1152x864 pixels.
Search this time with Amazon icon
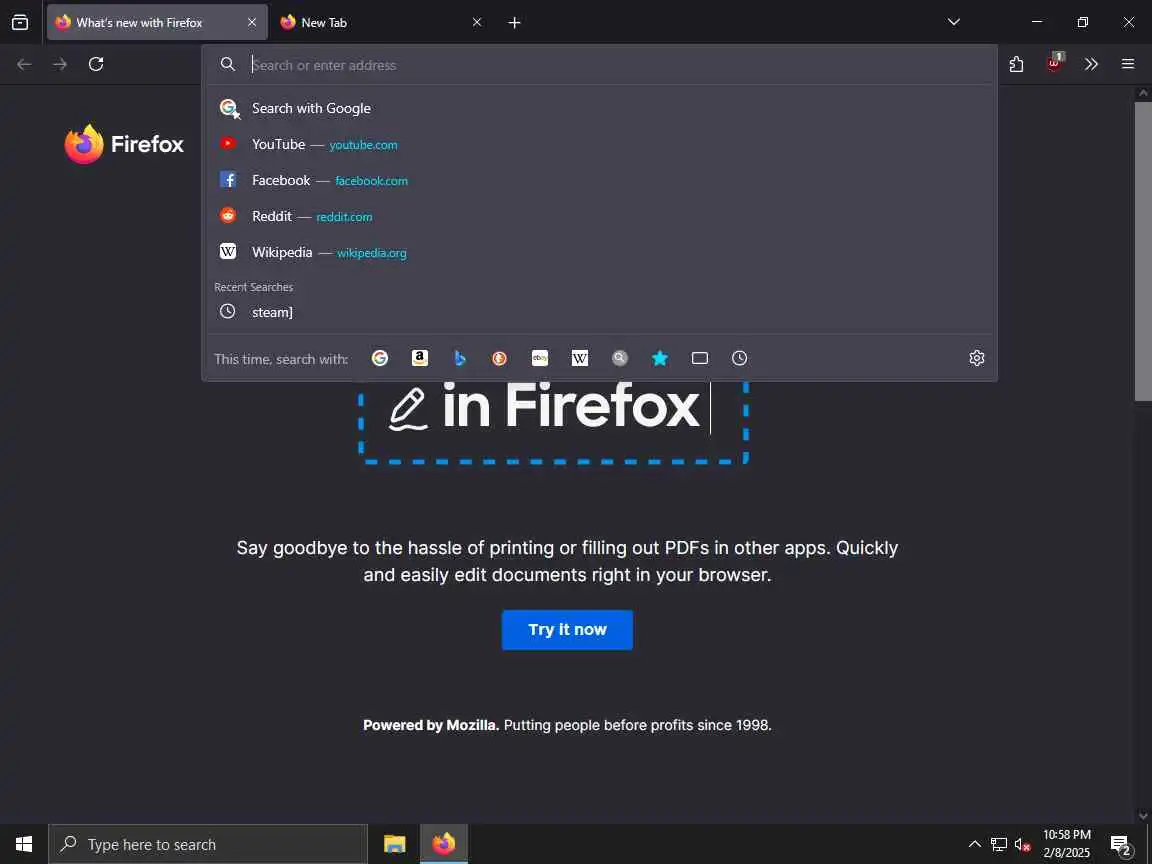pos(420,358)
